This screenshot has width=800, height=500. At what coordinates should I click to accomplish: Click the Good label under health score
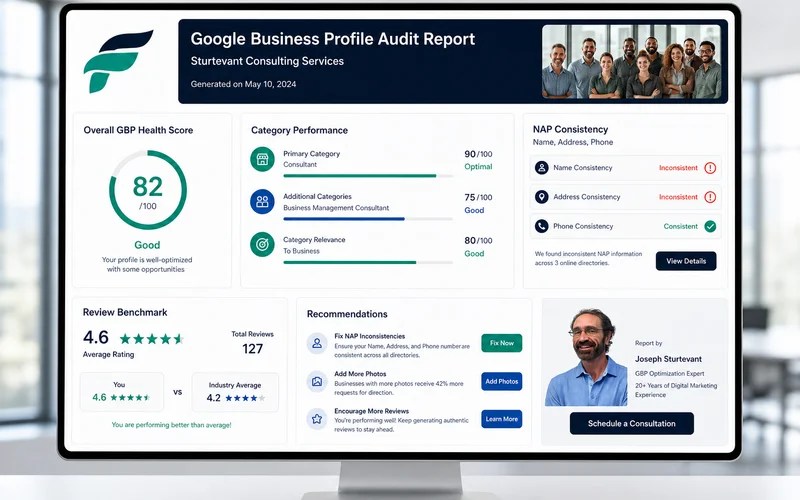pos(147,245)
